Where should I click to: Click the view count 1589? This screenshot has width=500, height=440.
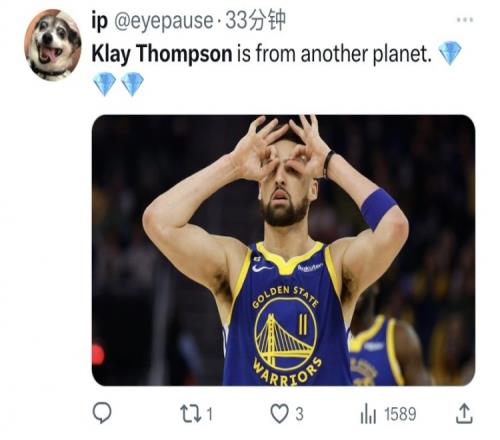tap(400, 414)
